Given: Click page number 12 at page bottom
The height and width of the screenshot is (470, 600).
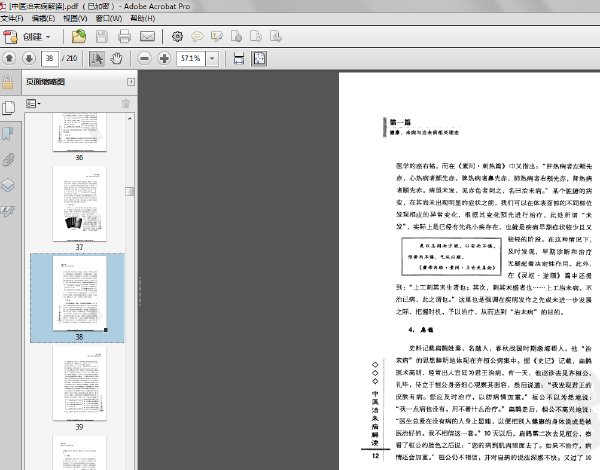Looking at the screenshot, I should tap(375, 456).
